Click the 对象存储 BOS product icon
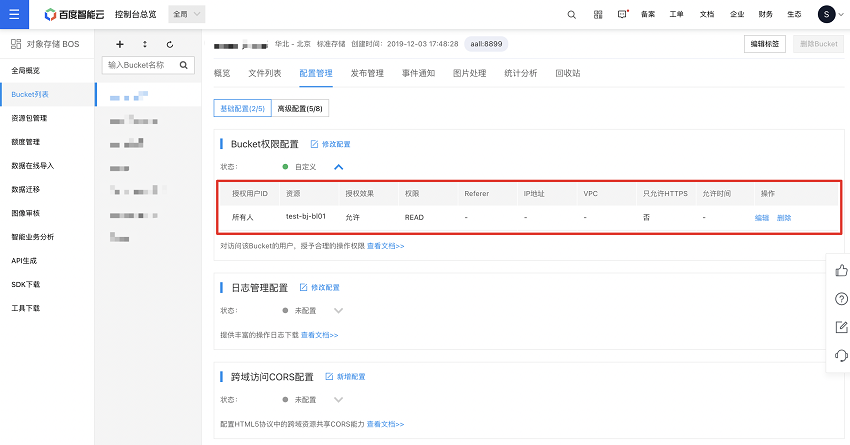The image size is (850, 445). click(x=16, y=44)
